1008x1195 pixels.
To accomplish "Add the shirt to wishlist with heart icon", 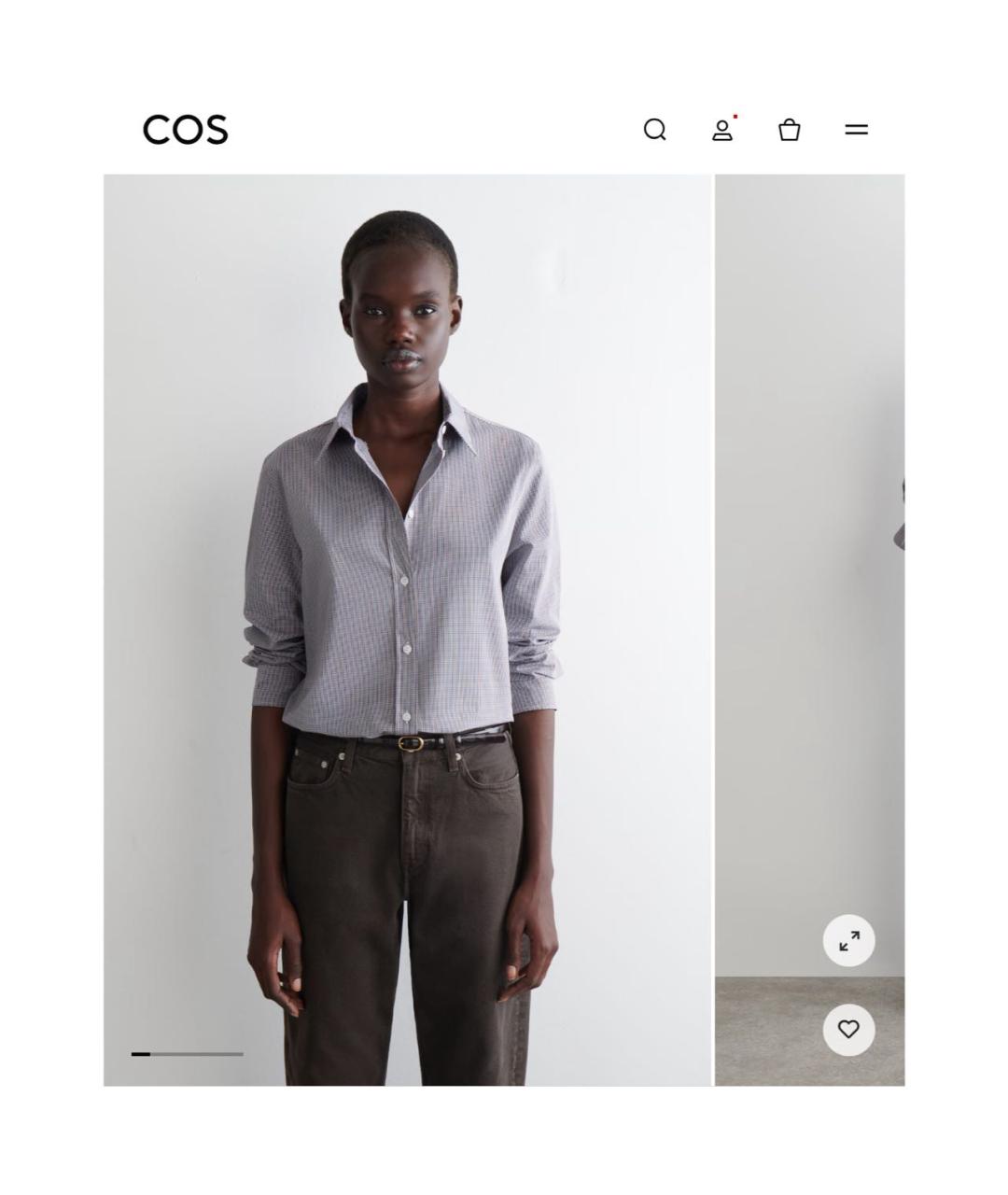I will (x=848, y=1030).
